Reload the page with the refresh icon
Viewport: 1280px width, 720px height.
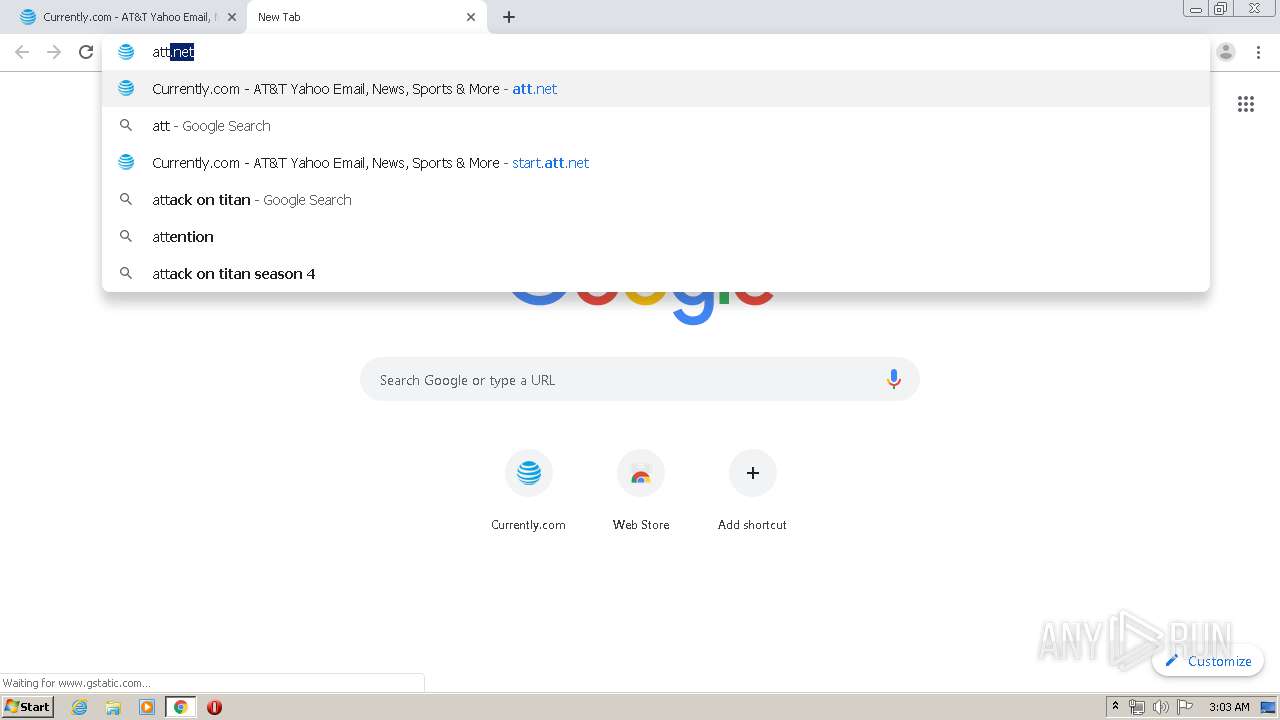(x=86, y=52)
